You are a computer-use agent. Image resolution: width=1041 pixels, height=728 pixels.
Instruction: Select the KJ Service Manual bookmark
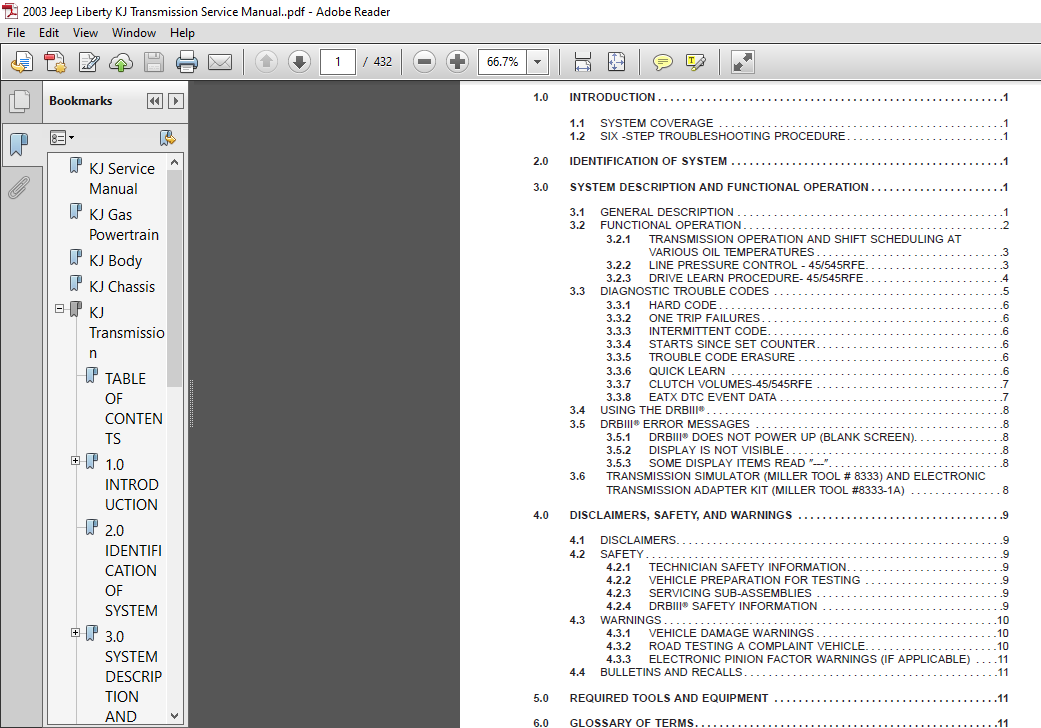(x=121, y=179)
